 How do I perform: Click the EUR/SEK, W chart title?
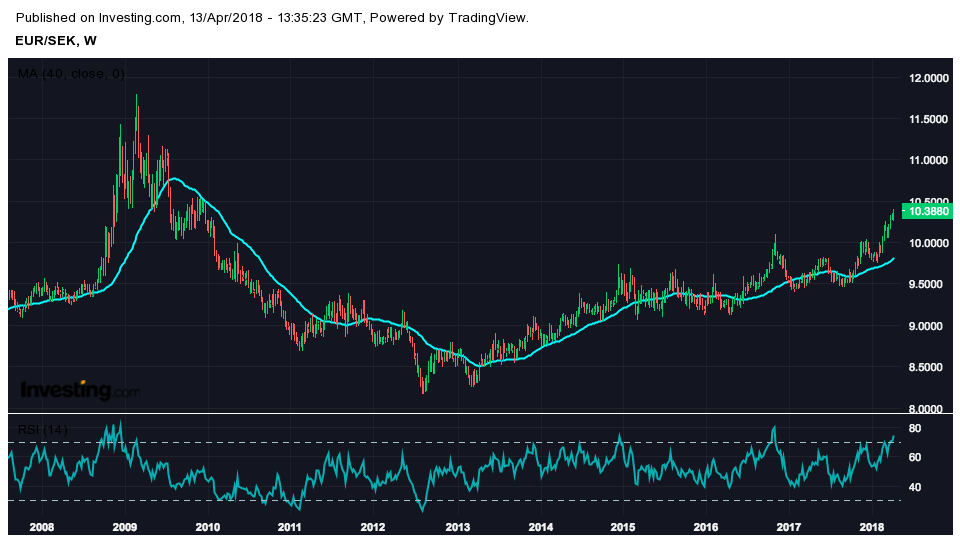[x=57, y=40]
